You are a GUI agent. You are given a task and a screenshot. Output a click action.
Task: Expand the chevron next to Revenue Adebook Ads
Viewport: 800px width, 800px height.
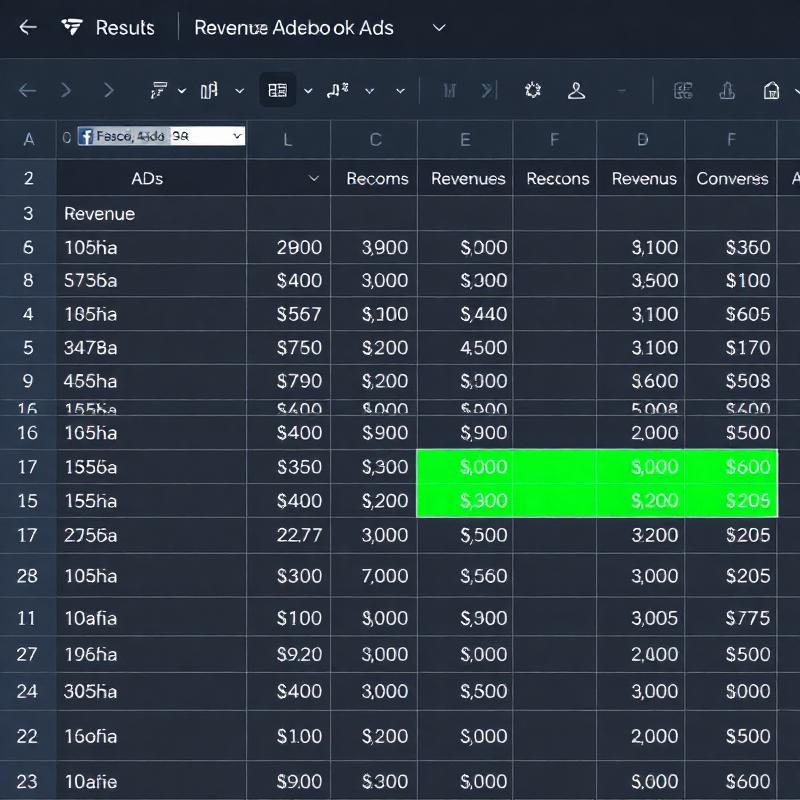tap(439, 28)
